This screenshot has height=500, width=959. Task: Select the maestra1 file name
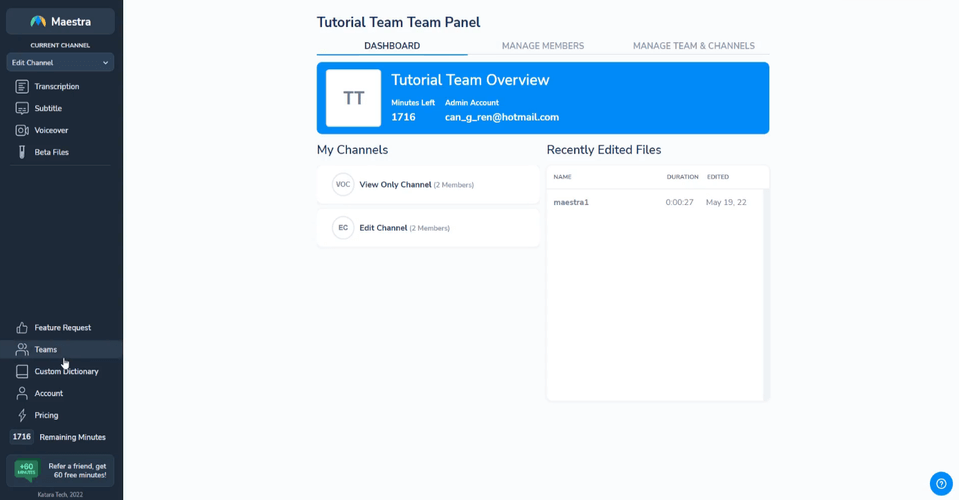click(x=571, y=202)
